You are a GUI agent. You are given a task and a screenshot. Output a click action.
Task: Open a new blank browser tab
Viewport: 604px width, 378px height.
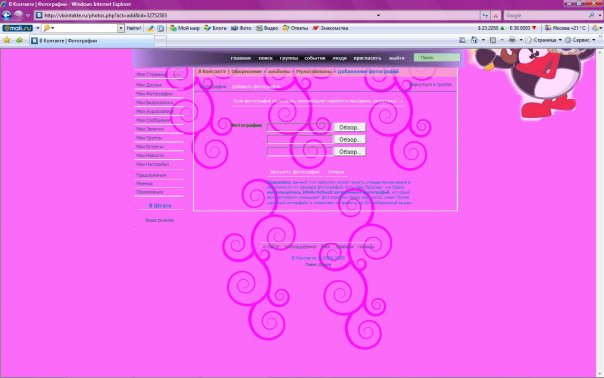(161, 40)
